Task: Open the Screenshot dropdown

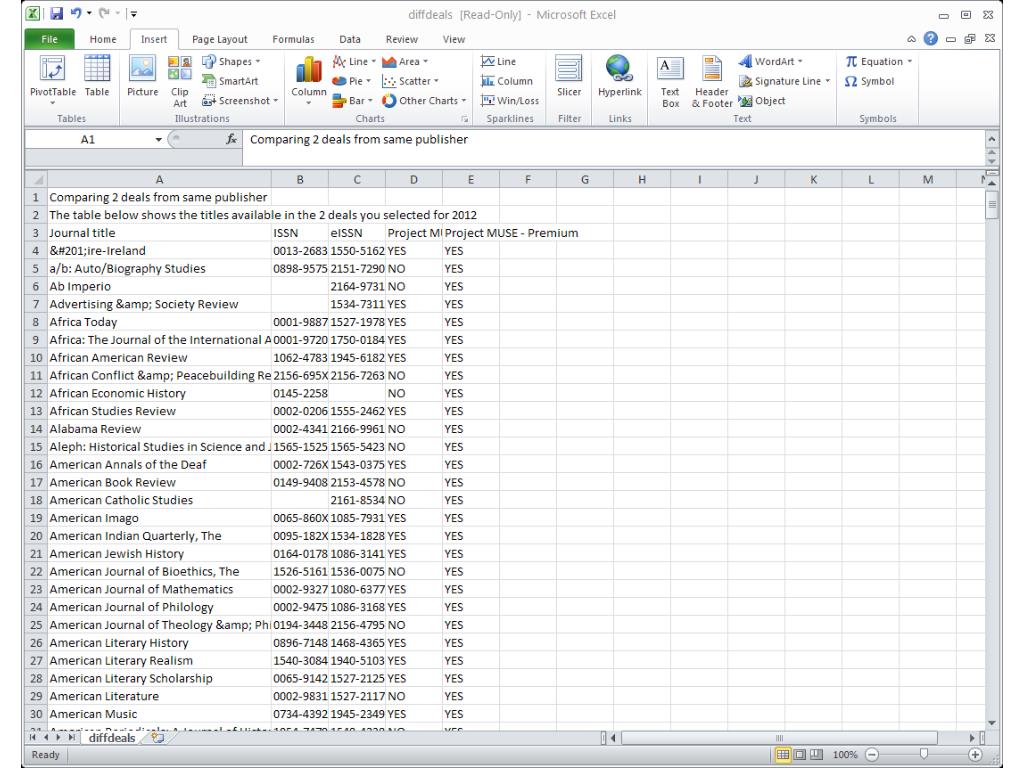Action: click(x=240, y=101)
